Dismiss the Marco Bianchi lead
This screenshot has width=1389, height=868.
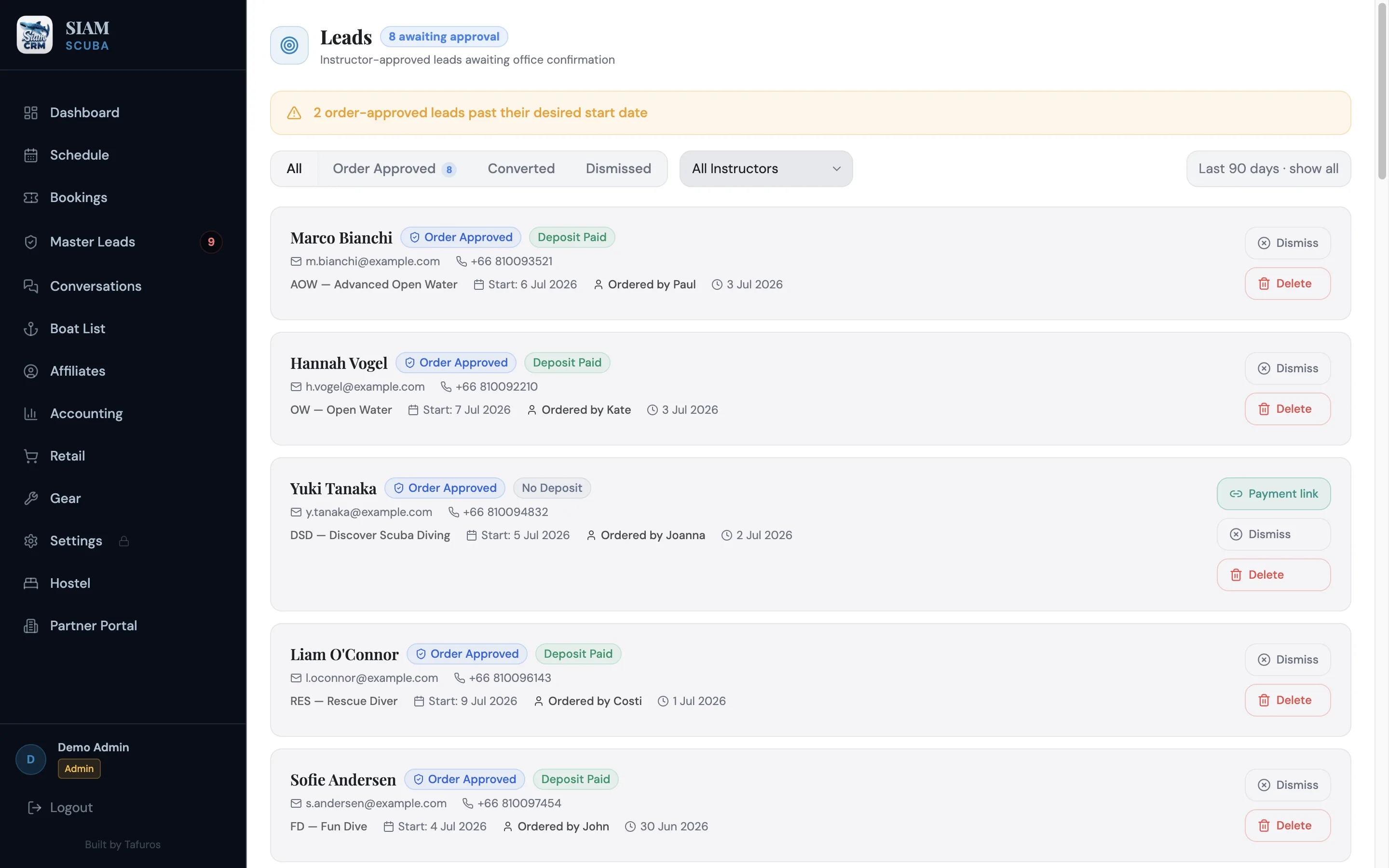[x=1287, y=243]
